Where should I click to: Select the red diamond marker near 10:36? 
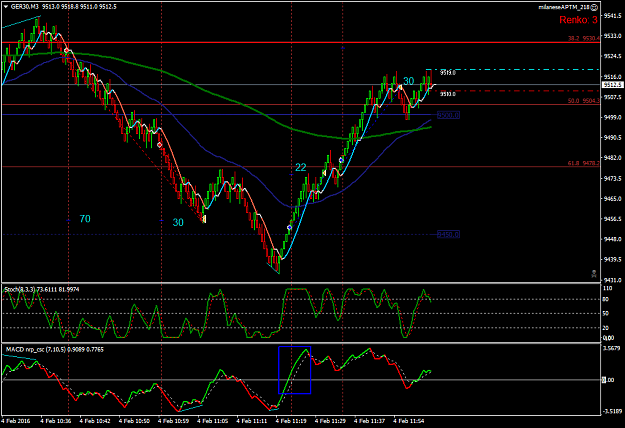click(x=67, y=51)
